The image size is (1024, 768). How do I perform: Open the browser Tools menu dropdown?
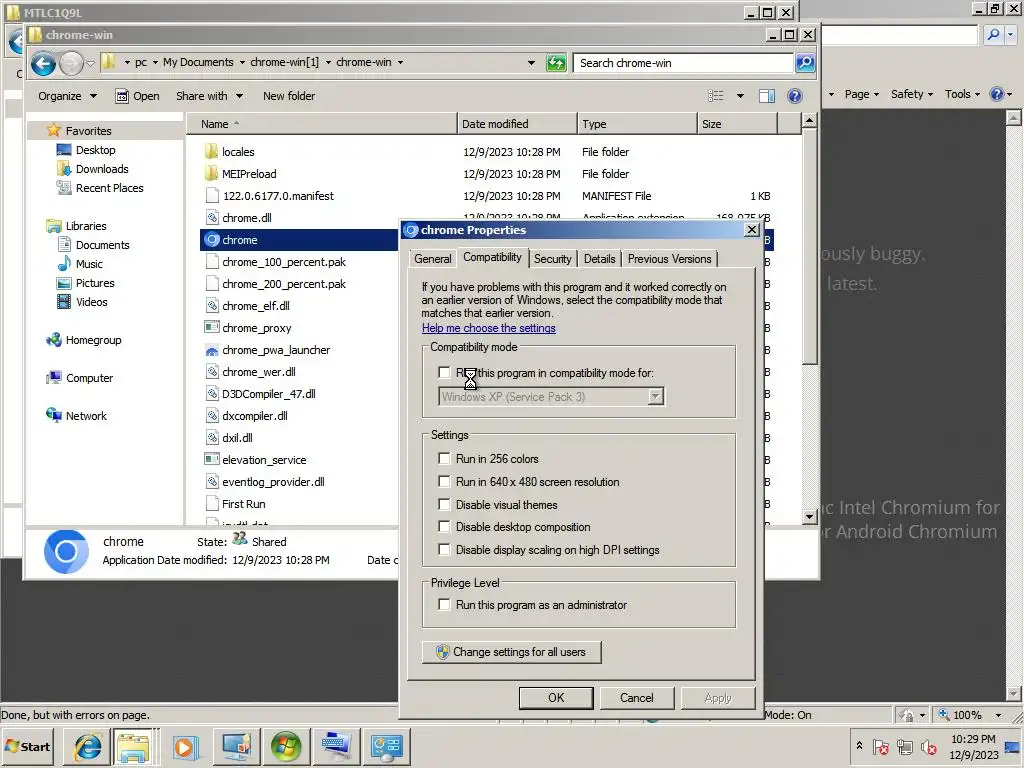[962, 94]
